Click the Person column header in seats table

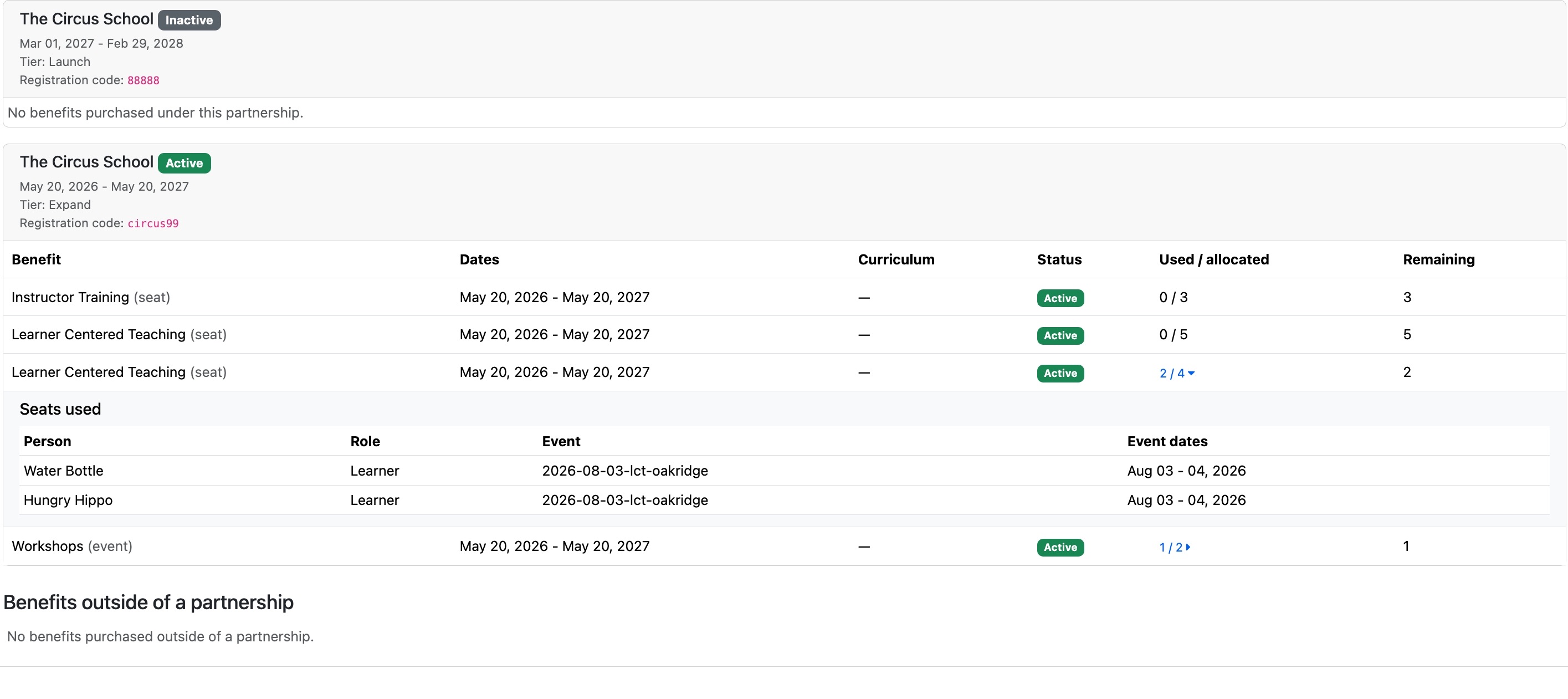click(48, 441)
